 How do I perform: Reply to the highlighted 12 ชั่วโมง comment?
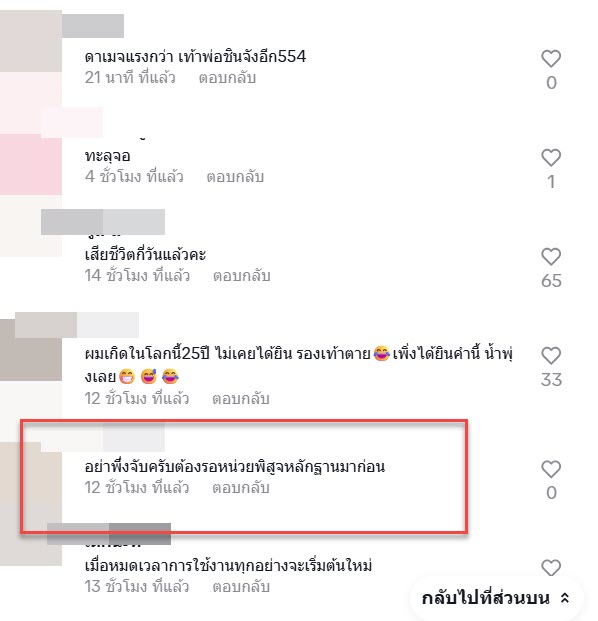(241, 488)
